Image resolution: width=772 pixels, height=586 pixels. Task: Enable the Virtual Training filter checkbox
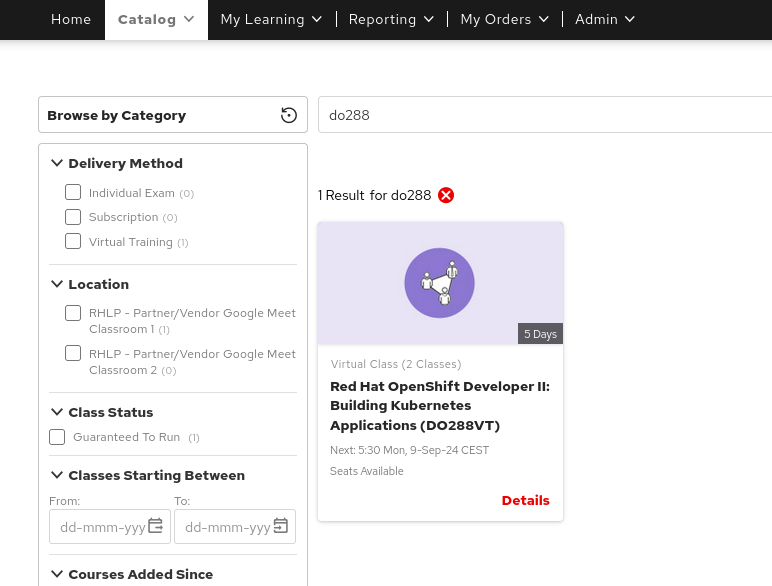point(73,241)
